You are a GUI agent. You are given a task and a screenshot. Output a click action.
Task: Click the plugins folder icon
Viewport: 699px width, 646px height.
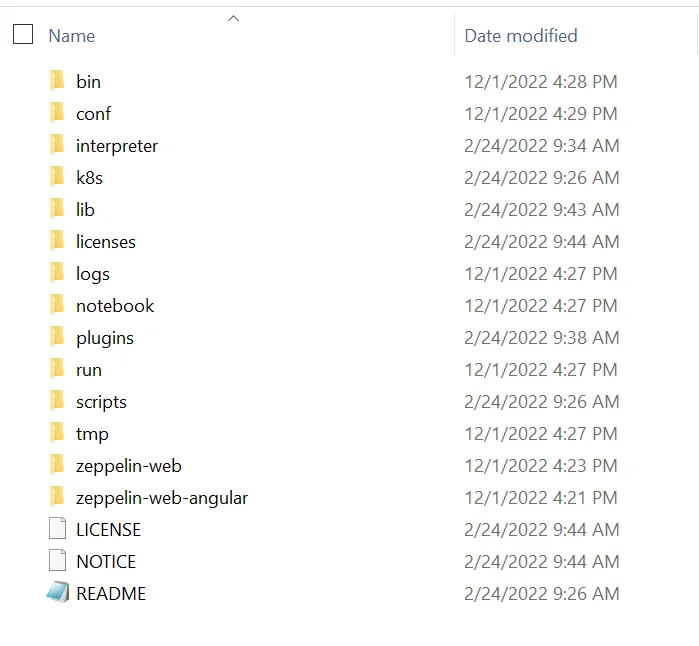(x=58, y=337)
